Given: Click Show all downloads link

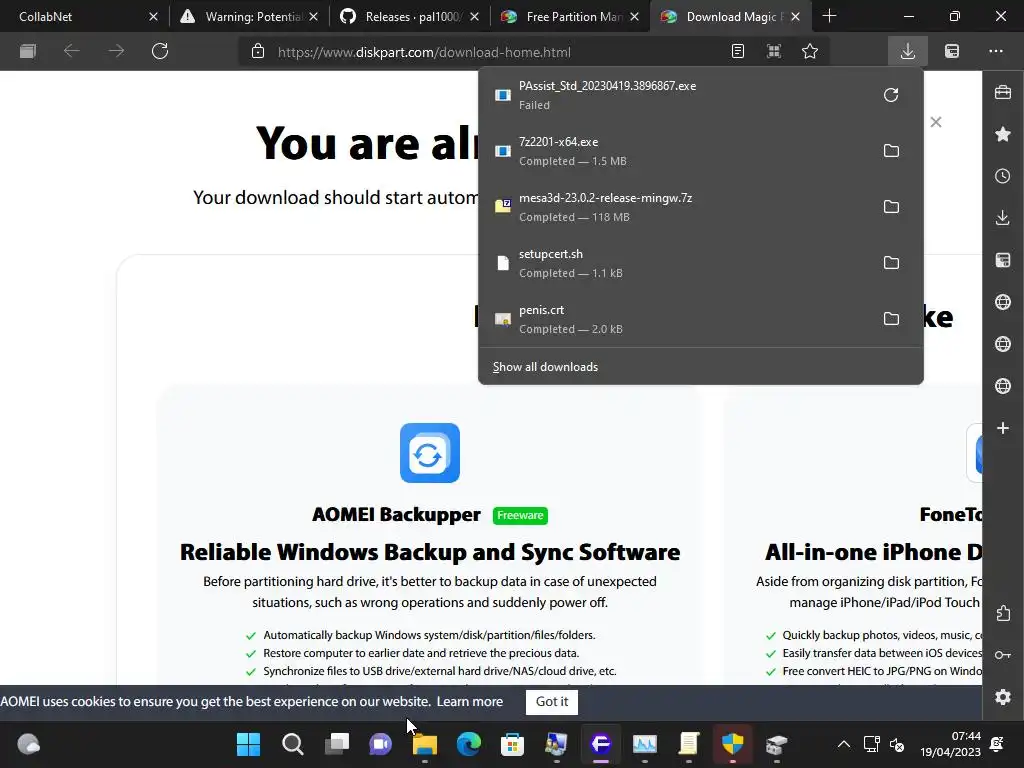Looking at the screenshot, I should click(x=545, y=367).
